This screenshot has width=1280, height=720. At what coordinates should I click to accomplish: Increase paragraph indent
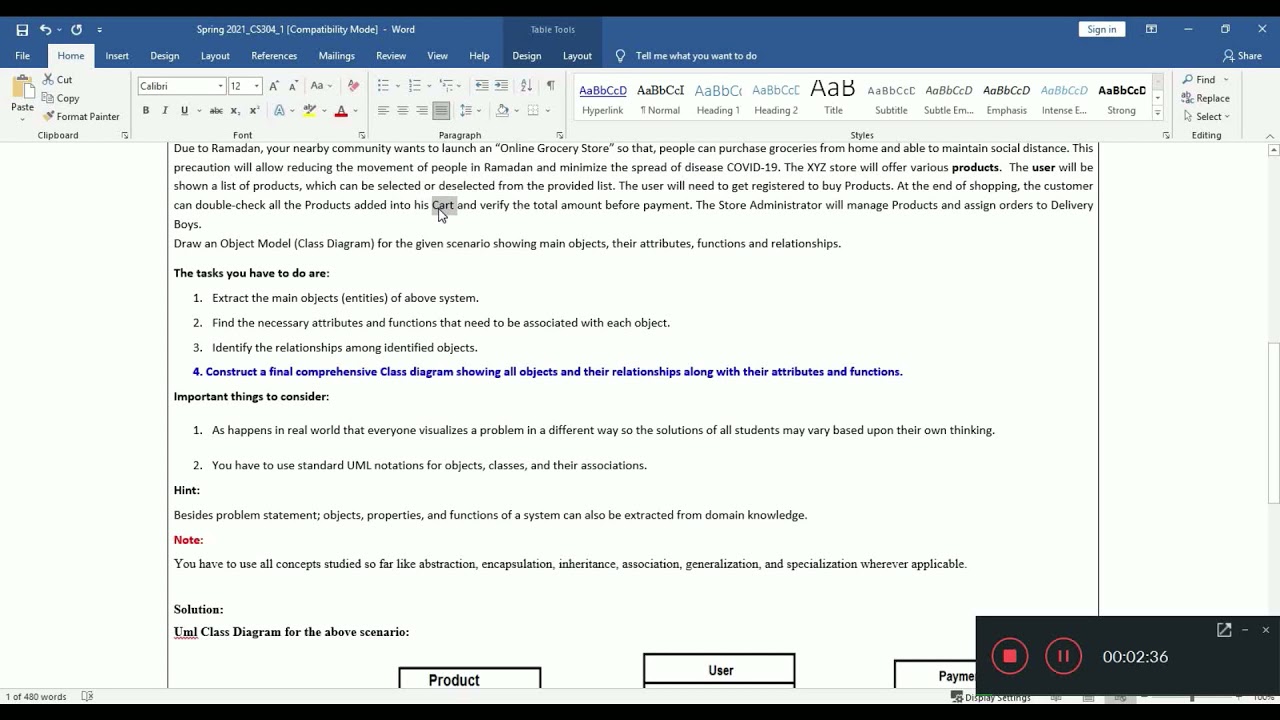[x=502, y=86]
